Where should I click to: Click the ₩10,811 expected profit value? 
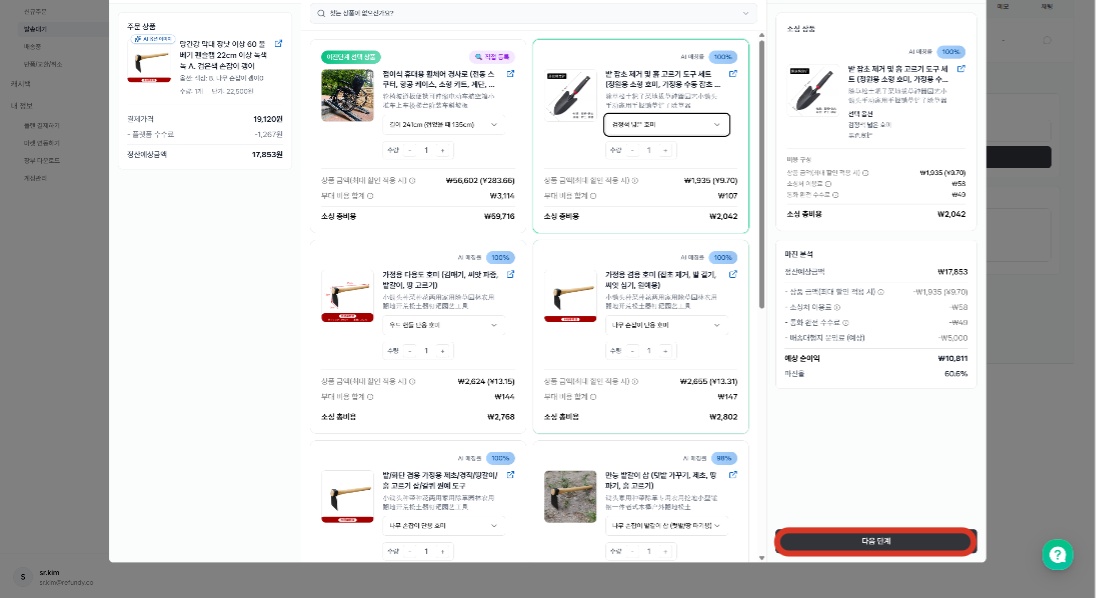click(x=952, y=359)
